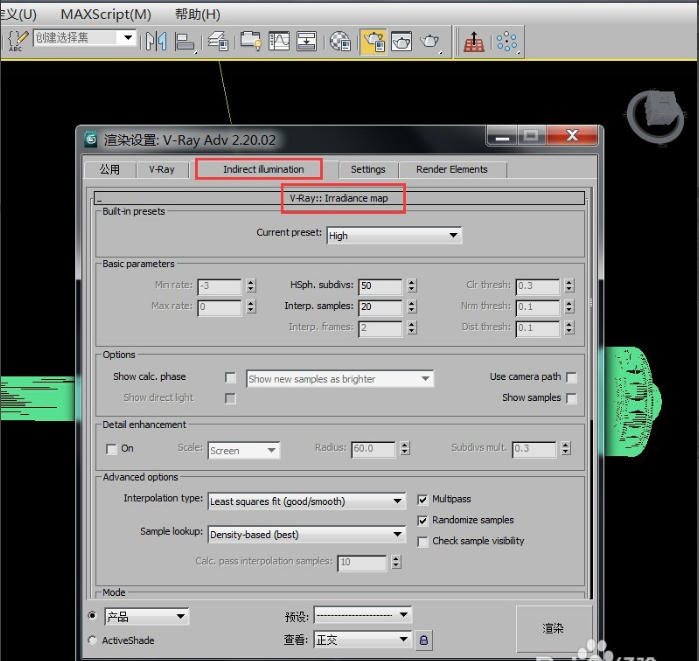Click the Min rate spinner arrows

[251, 286]
